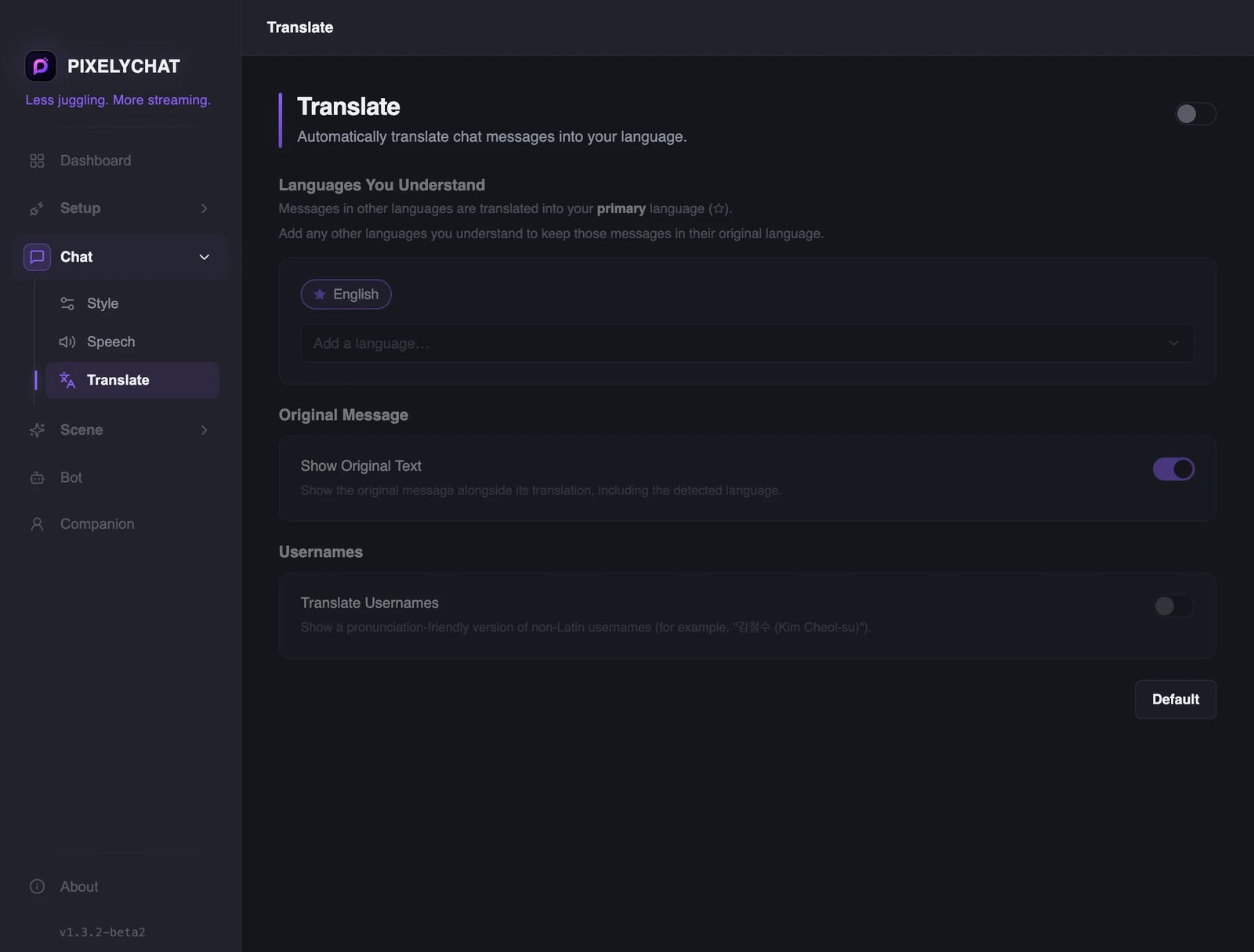Open the Companion page
Viewport: 1254px width, 952px height.
tap(120, 524)
